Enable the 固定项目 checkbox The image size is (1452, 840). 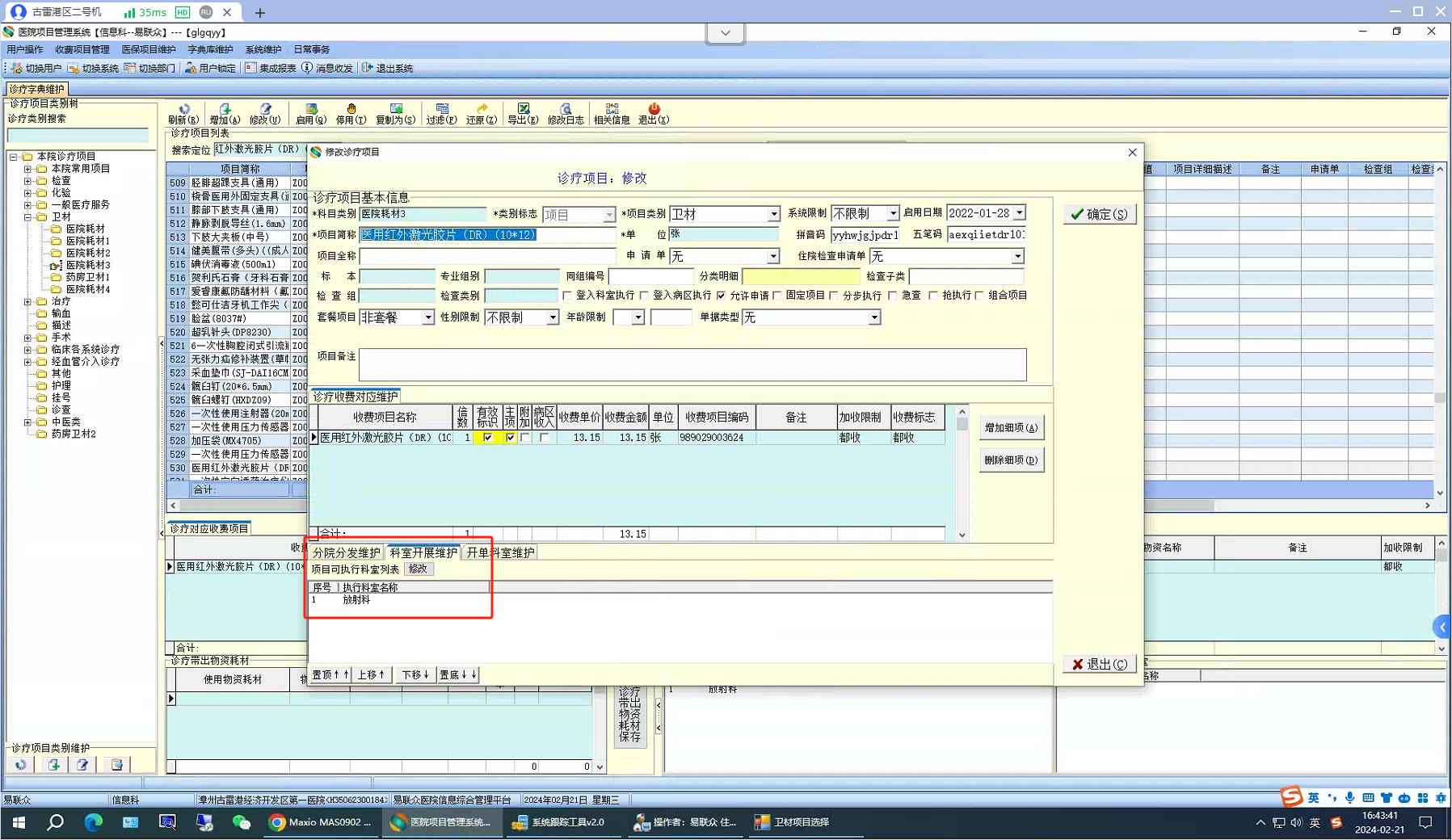pyautogui.click(x=777, y=296)
